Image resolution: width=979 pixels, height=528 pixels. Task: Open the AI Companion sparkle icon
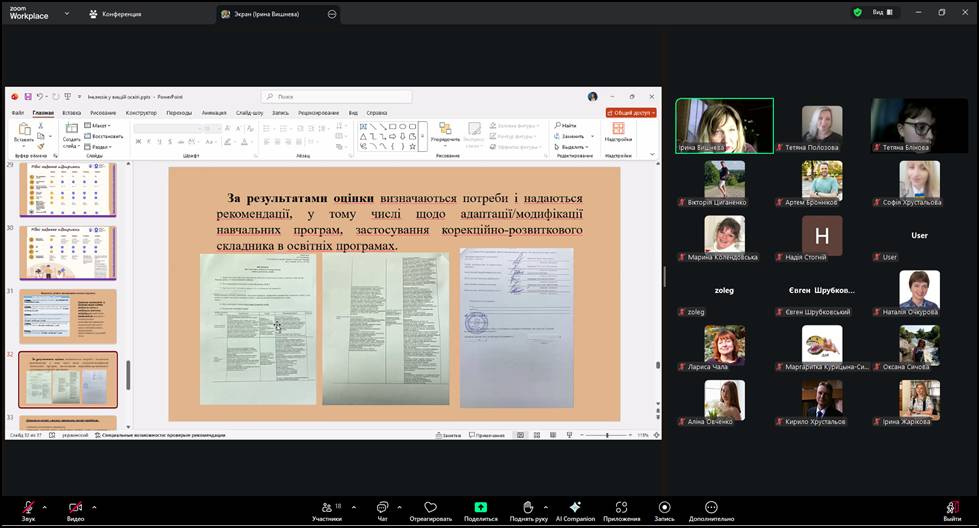click(x=575, y=508)
